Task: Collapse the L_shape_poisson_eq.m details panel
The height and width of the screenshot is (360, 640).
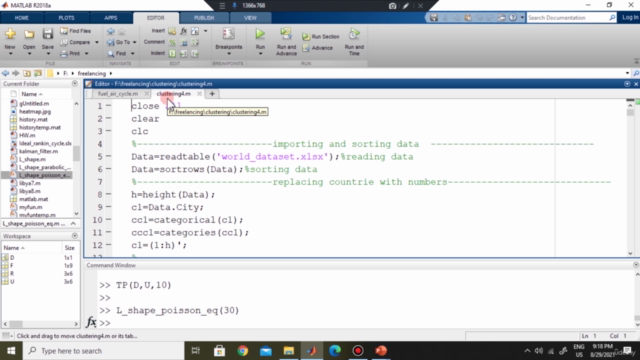Action: 73,224
